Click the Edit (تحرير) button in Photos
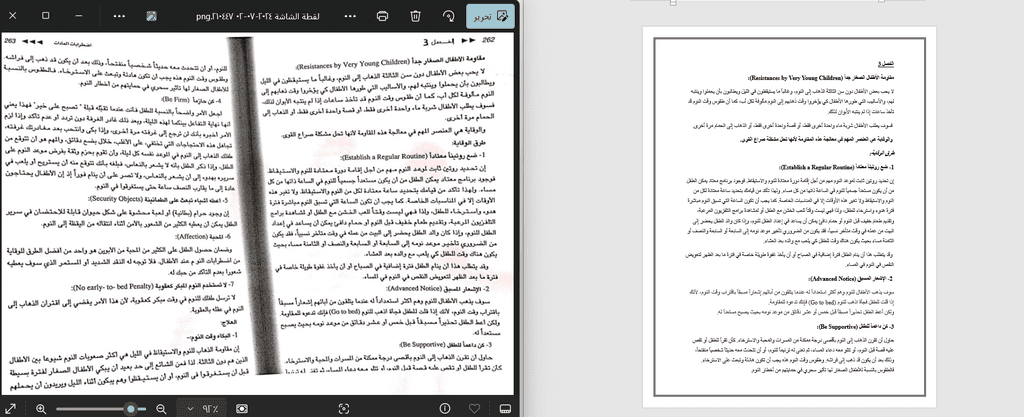 click(x=490, y=16)
